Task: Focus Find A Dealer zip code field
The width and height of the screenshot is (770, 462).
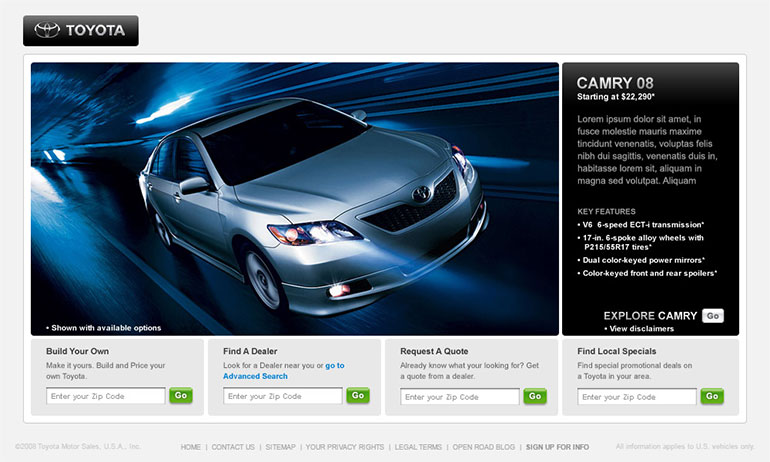Action: [x=282, y=396]
